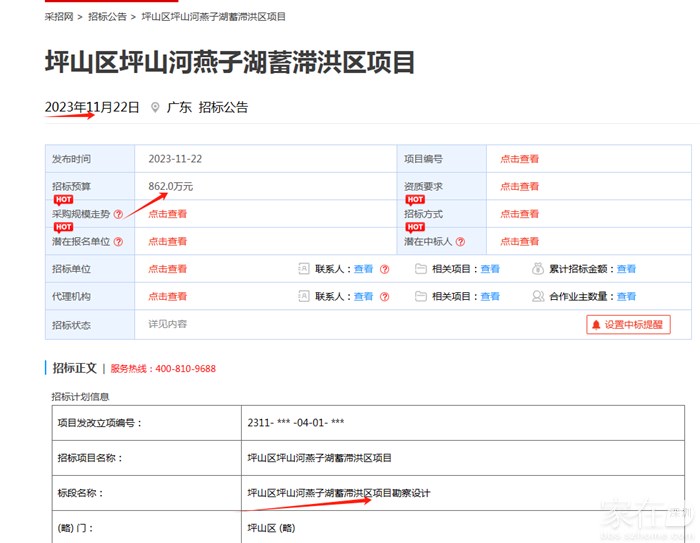Open 查看 link for 合作业主数量
Screen dimensions: 700x543
[x=626, y=297]
